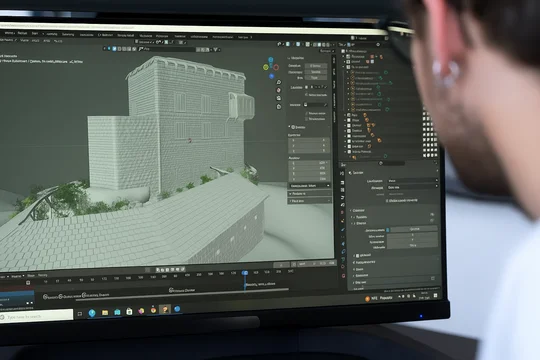Toggle the lower checkbox under the sidebar eyedropper field
Viewport: 540px width, 360px height.
point(307,119)
